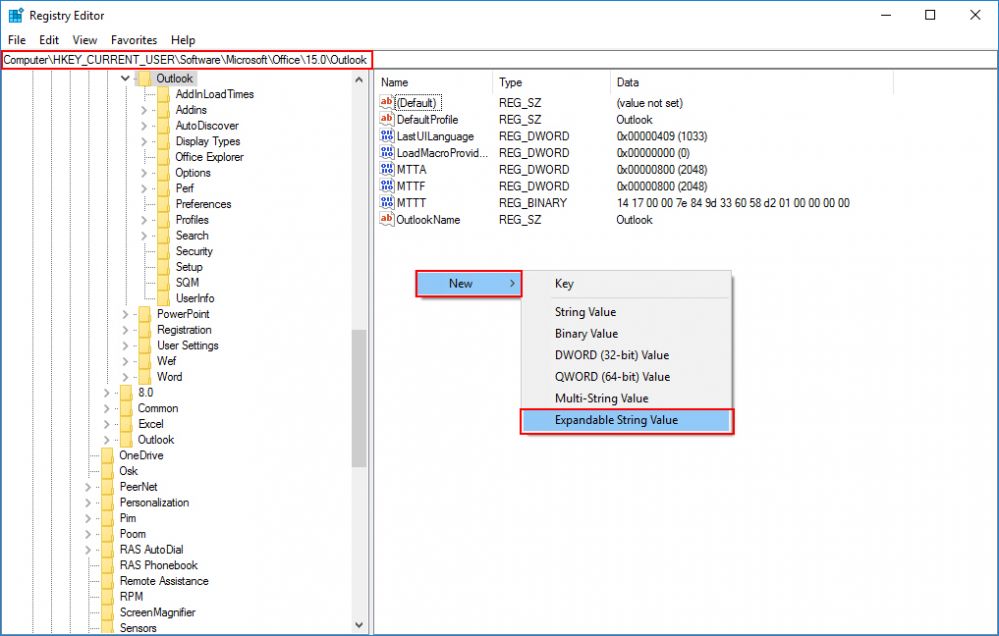Expand the Display Types key
Image resolution: width=999 pixels, height=636 pixels.
(144, 141)
